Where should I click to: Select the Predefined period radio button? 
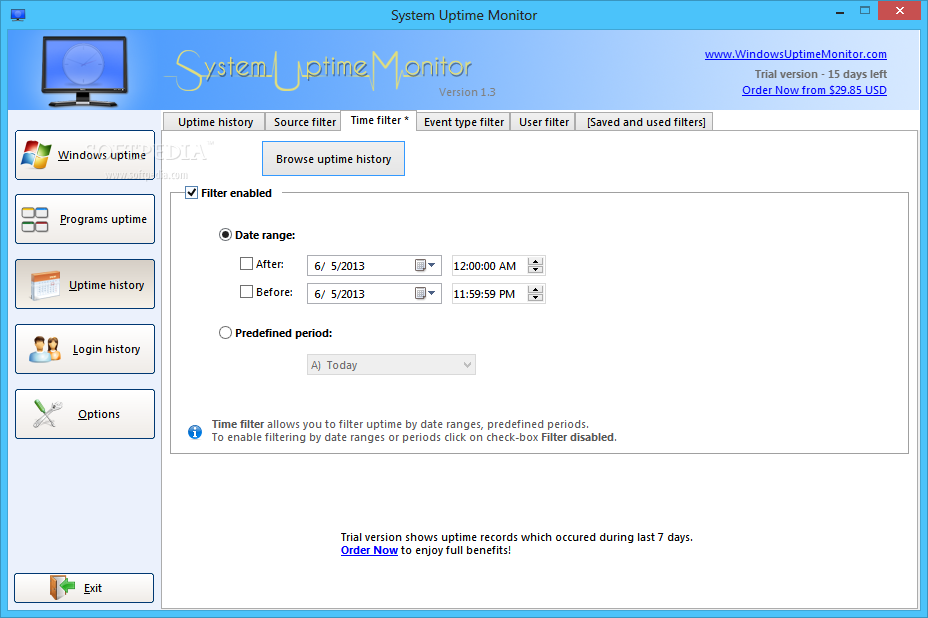pyautogui.click(x=225, y=333)
